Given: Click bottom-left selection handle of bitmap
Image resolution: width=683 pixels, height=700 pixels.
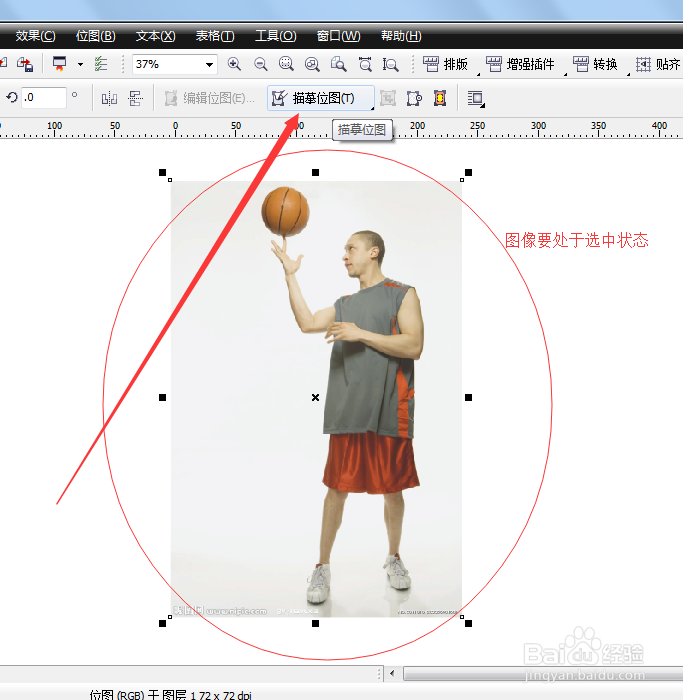Looking at the screenshot, I should click(162, 623).
